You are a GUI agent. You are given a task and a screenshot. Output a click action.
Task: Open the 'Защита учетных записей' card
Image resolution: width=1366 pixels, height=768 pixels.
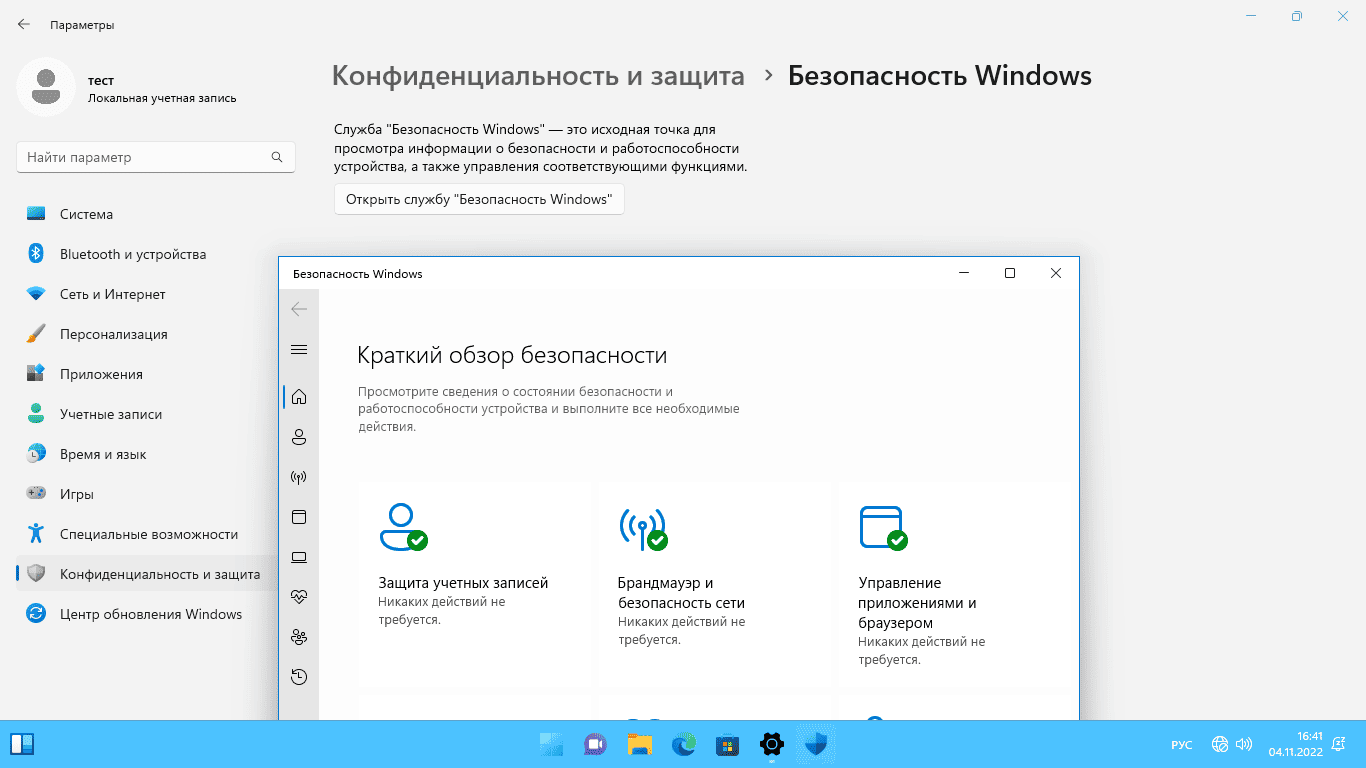tap(475, 585)
